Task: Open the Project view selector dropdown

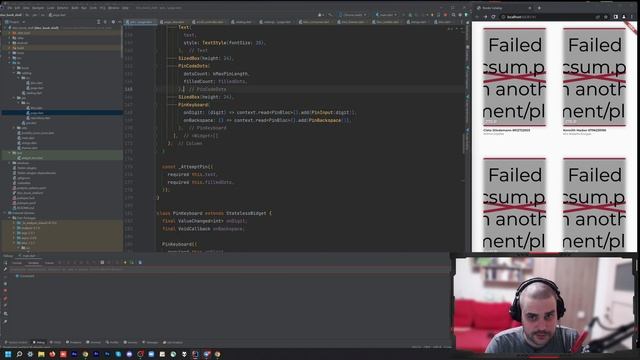Action: pos(16,22)
